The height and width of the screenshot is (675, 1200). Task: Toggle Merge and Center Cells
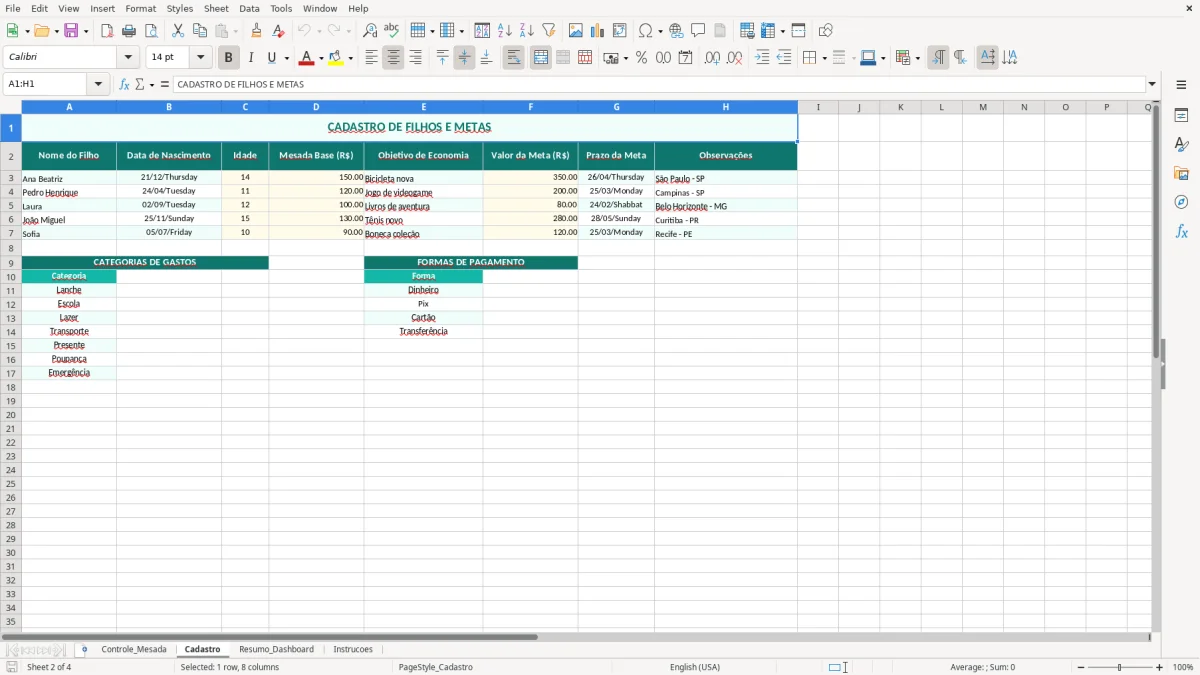(541, 58)
